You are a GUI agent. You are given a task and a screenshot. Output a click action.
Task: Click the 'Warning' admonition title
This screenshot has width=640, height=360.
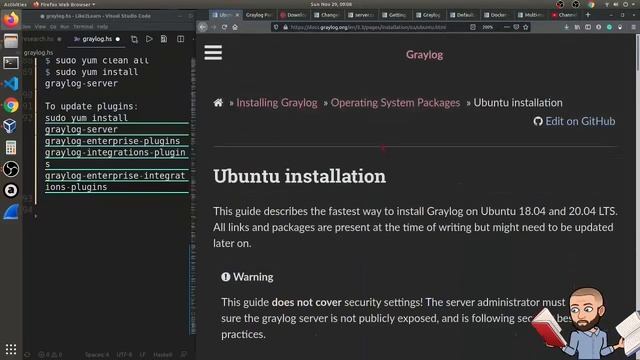tap(247, 277)
